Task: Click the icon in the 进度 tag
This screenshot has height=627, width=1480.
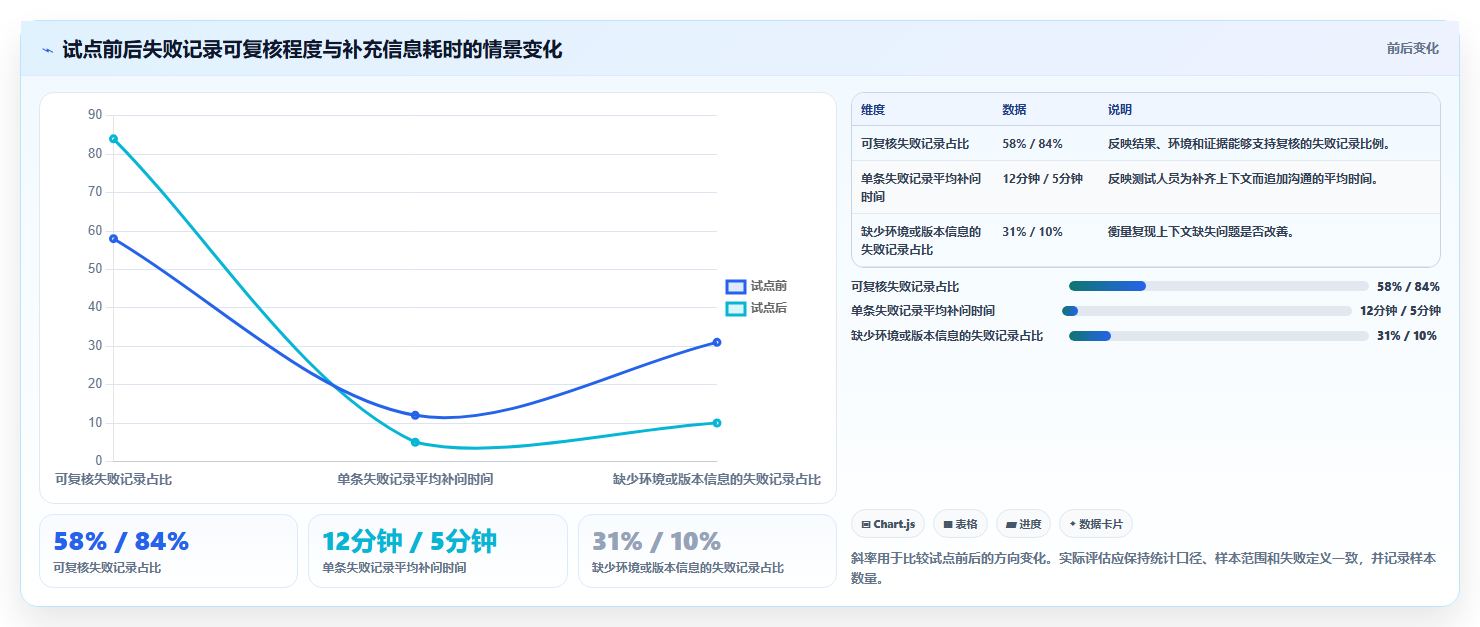Action: pos(1011,525)
